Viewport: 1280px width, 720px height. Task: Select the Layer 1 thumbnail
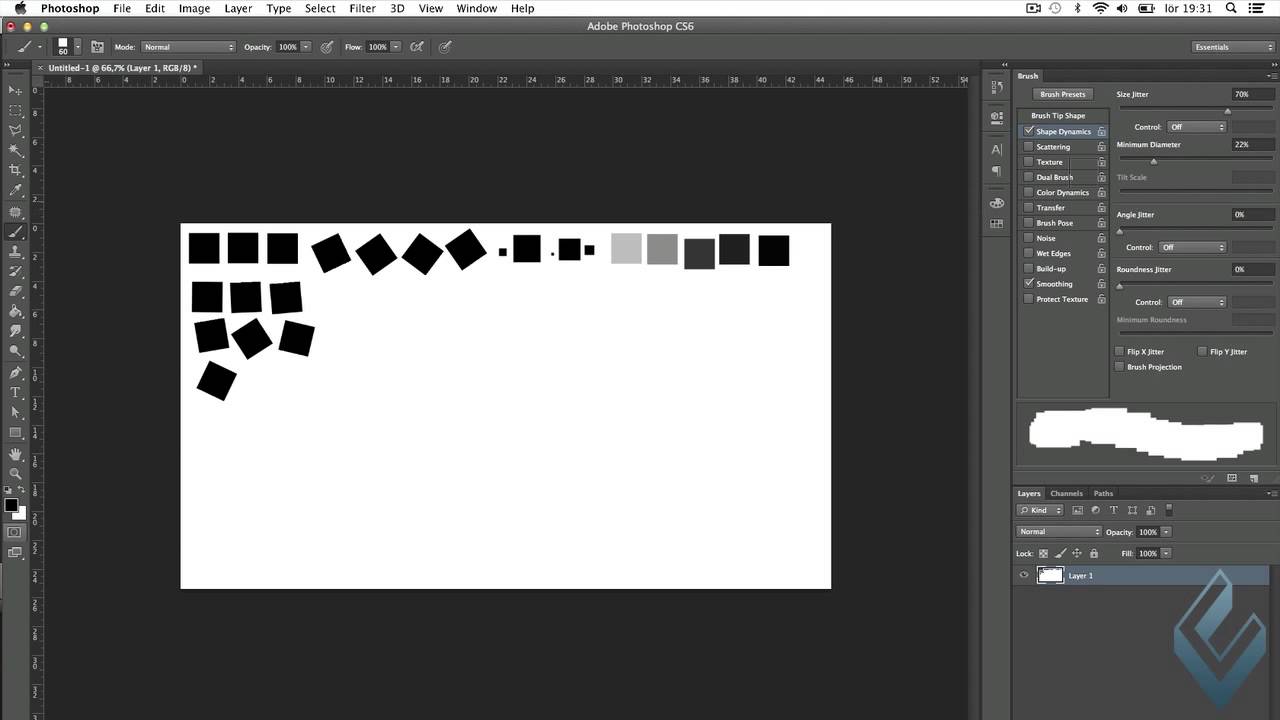[x=1050, y=575]
